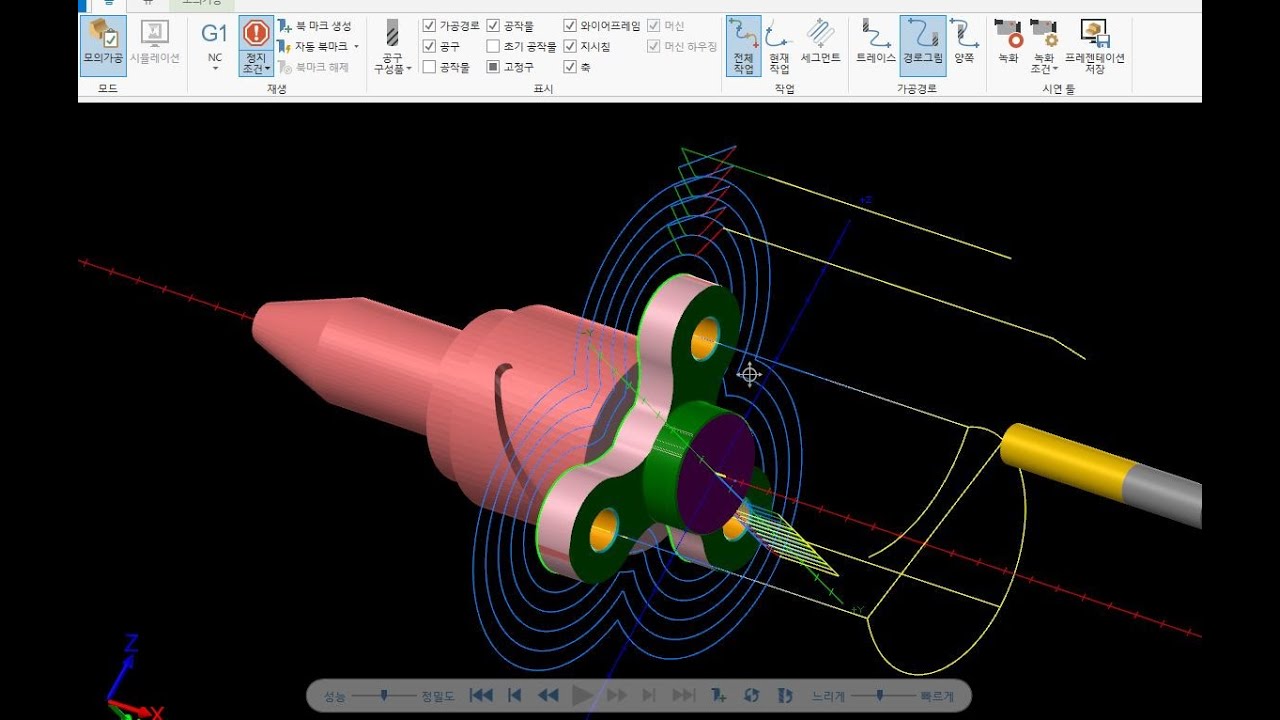Click 북 마크 생성 button

(314, 26)
